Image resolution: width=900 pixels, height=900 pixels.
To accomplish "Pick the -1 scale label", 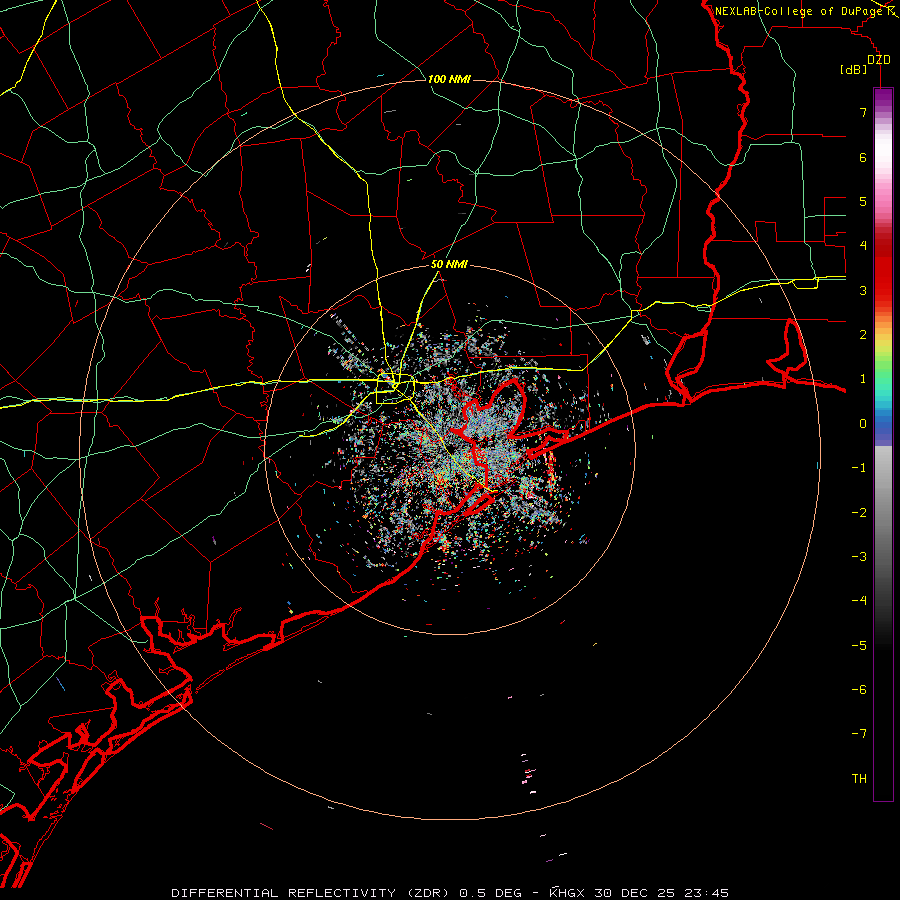I will click(x=859, y=468).
